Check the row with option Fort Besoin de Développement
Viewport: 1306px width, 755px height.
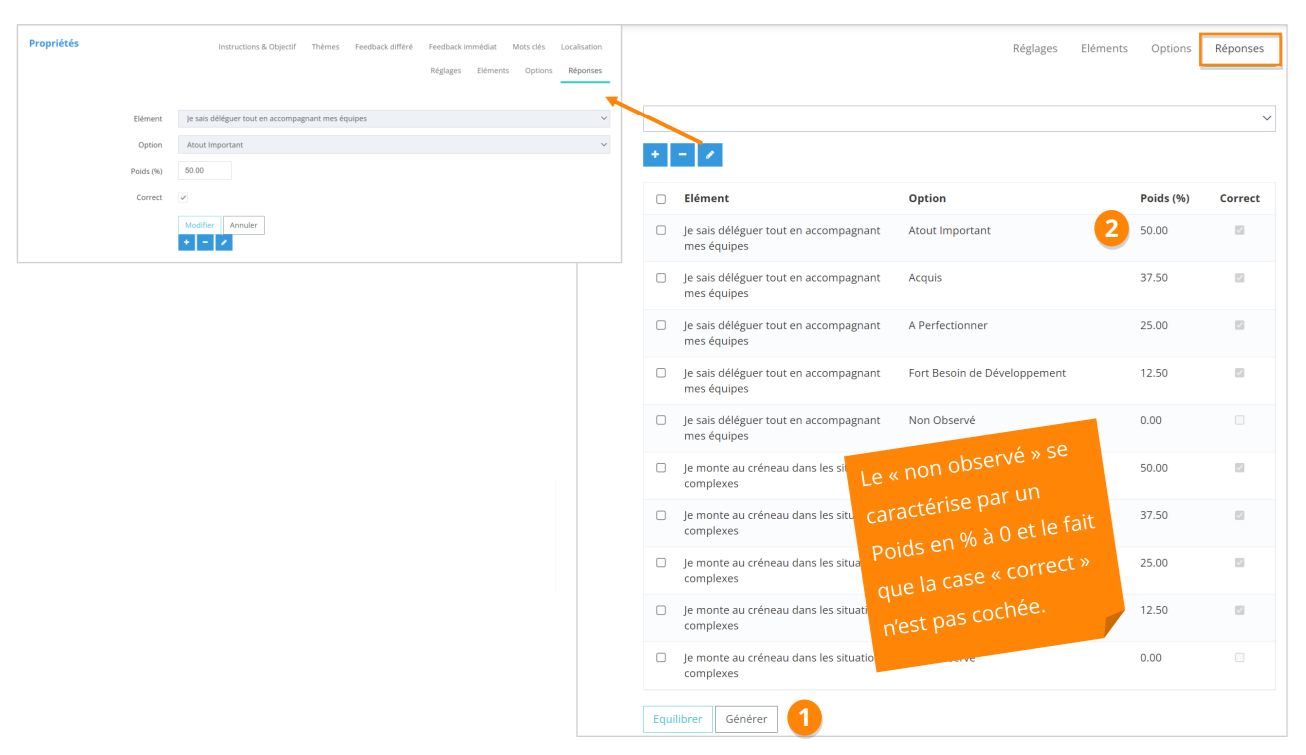[x=661, y=373]
